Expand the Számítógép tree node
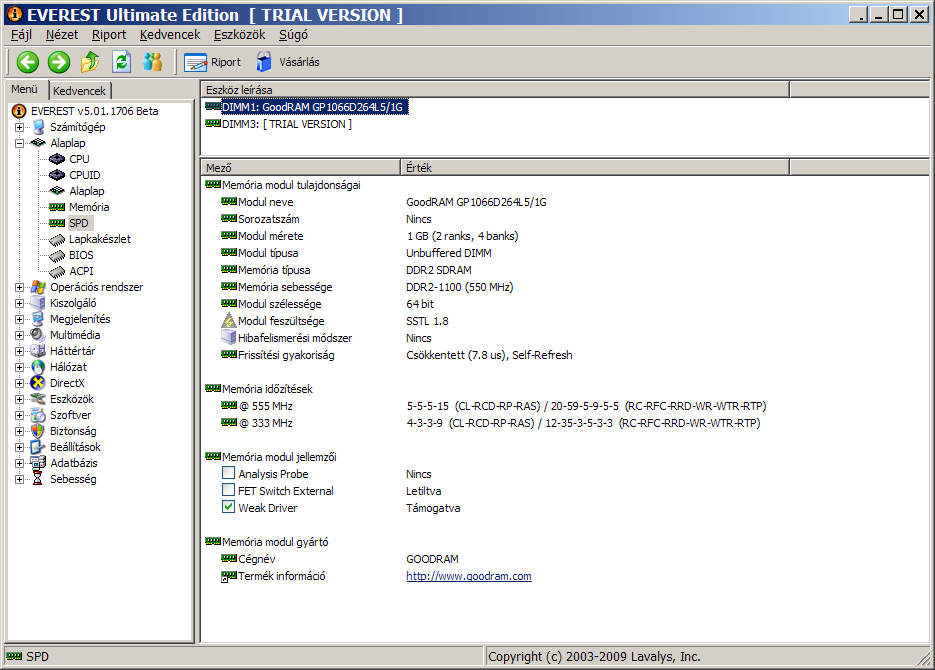The width and height of the screenshot is (935, 670). (x=20, y=128)
